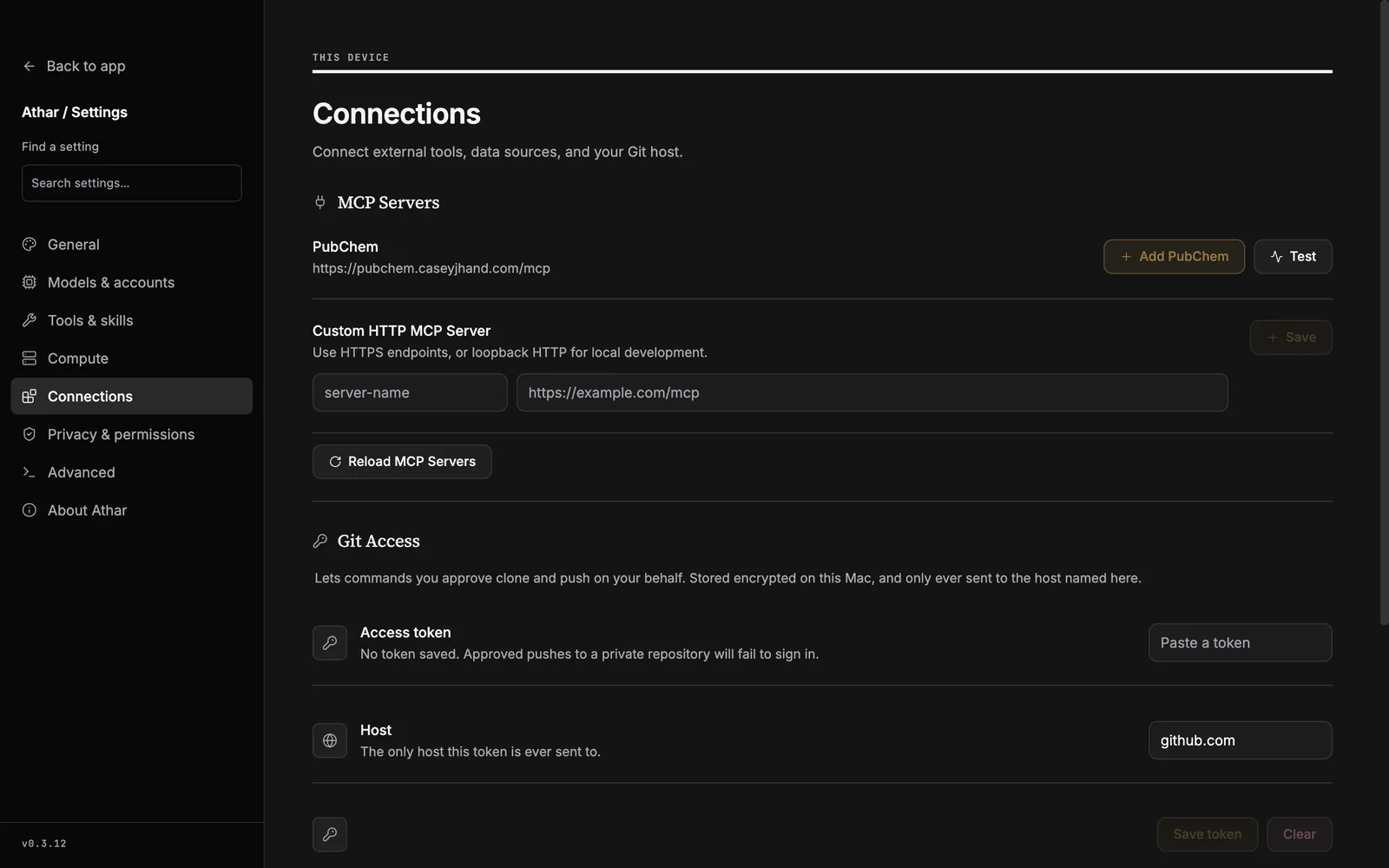Open Privacy & permissions settings

(132, 434)
